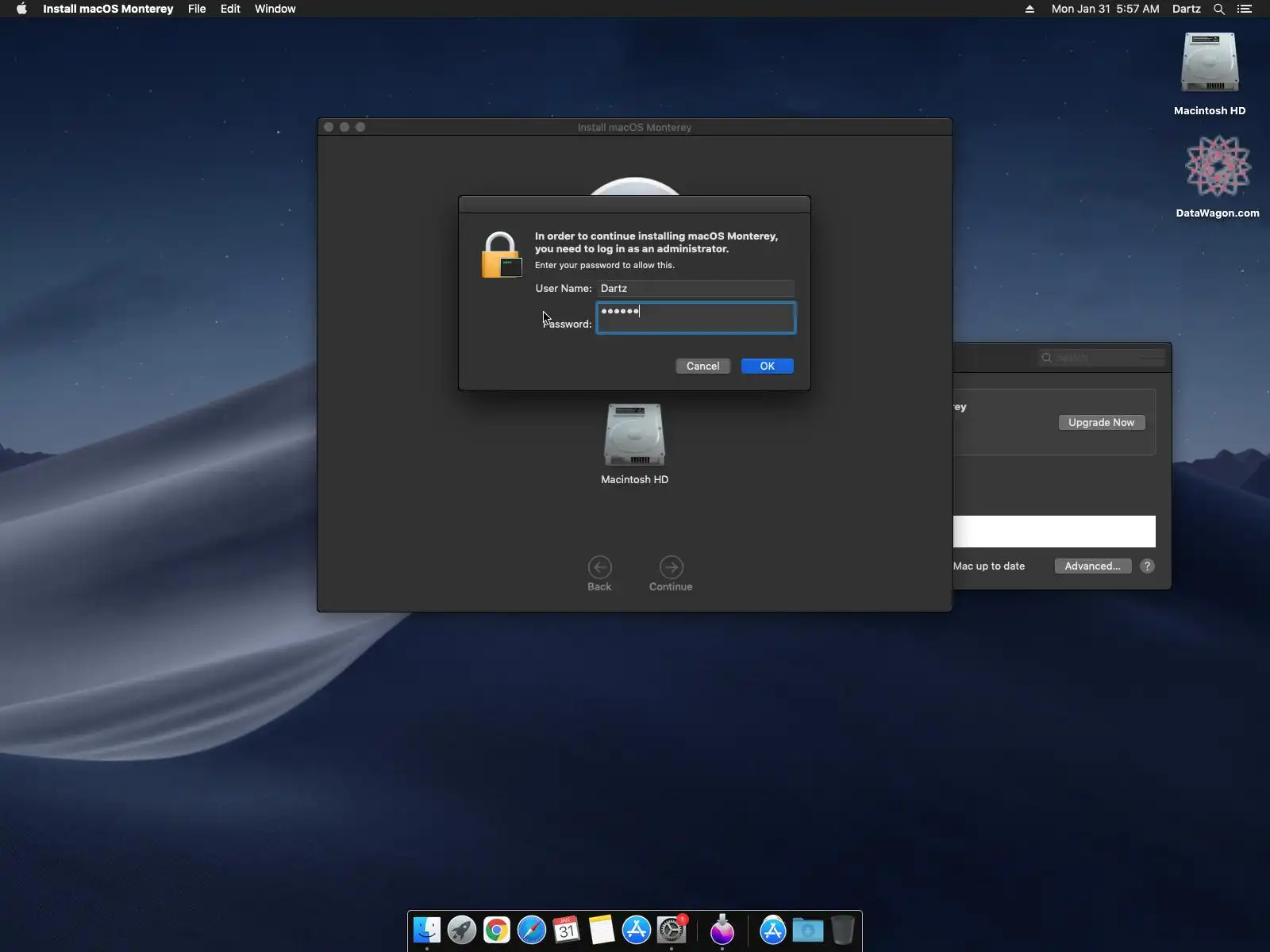Open the Trash in the Dock
Screen dimensions: 1270x952
tap(843, 930)
